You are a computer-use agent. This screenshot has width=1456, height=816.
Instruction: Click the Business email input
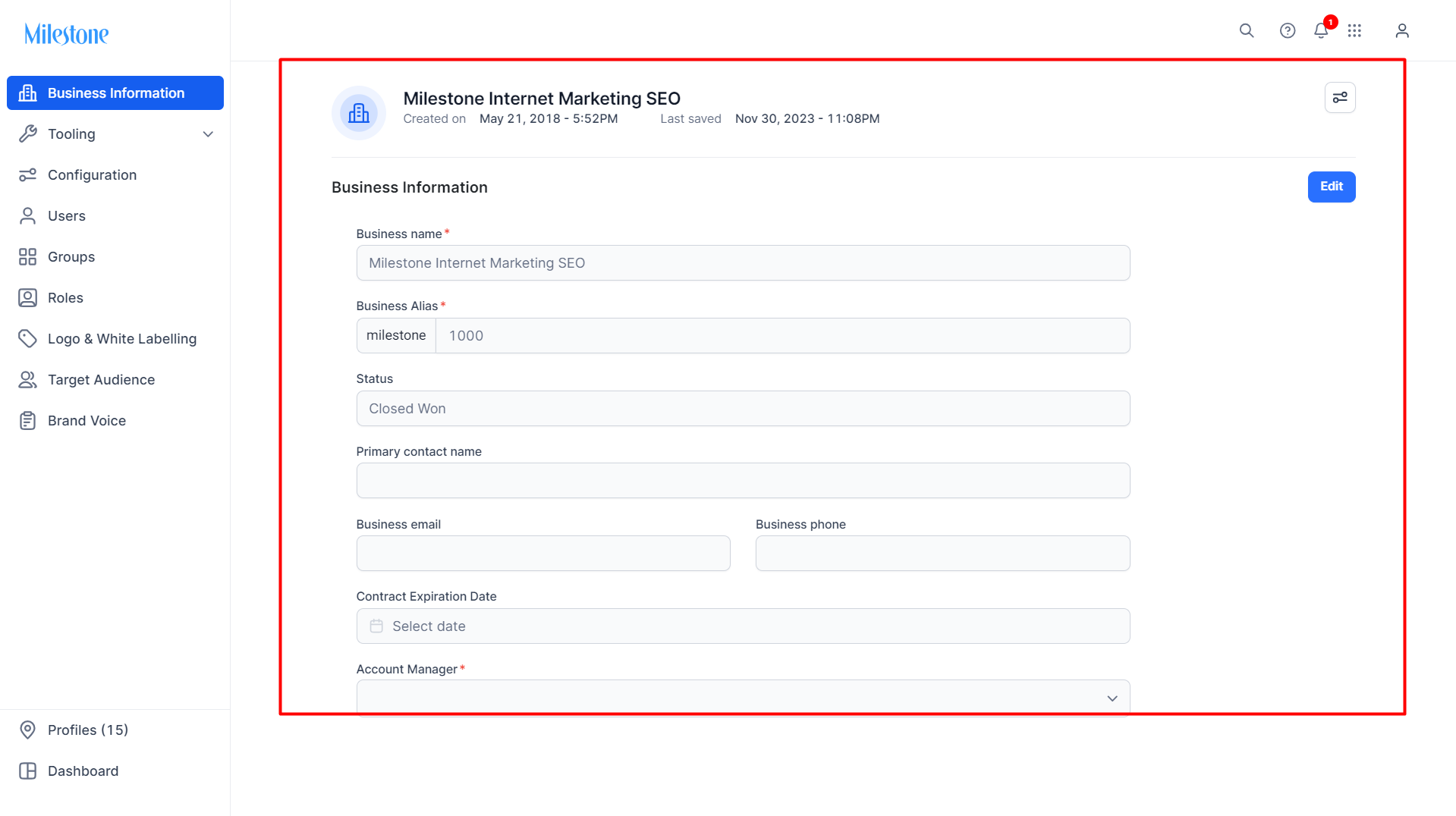tap(543, 554)
